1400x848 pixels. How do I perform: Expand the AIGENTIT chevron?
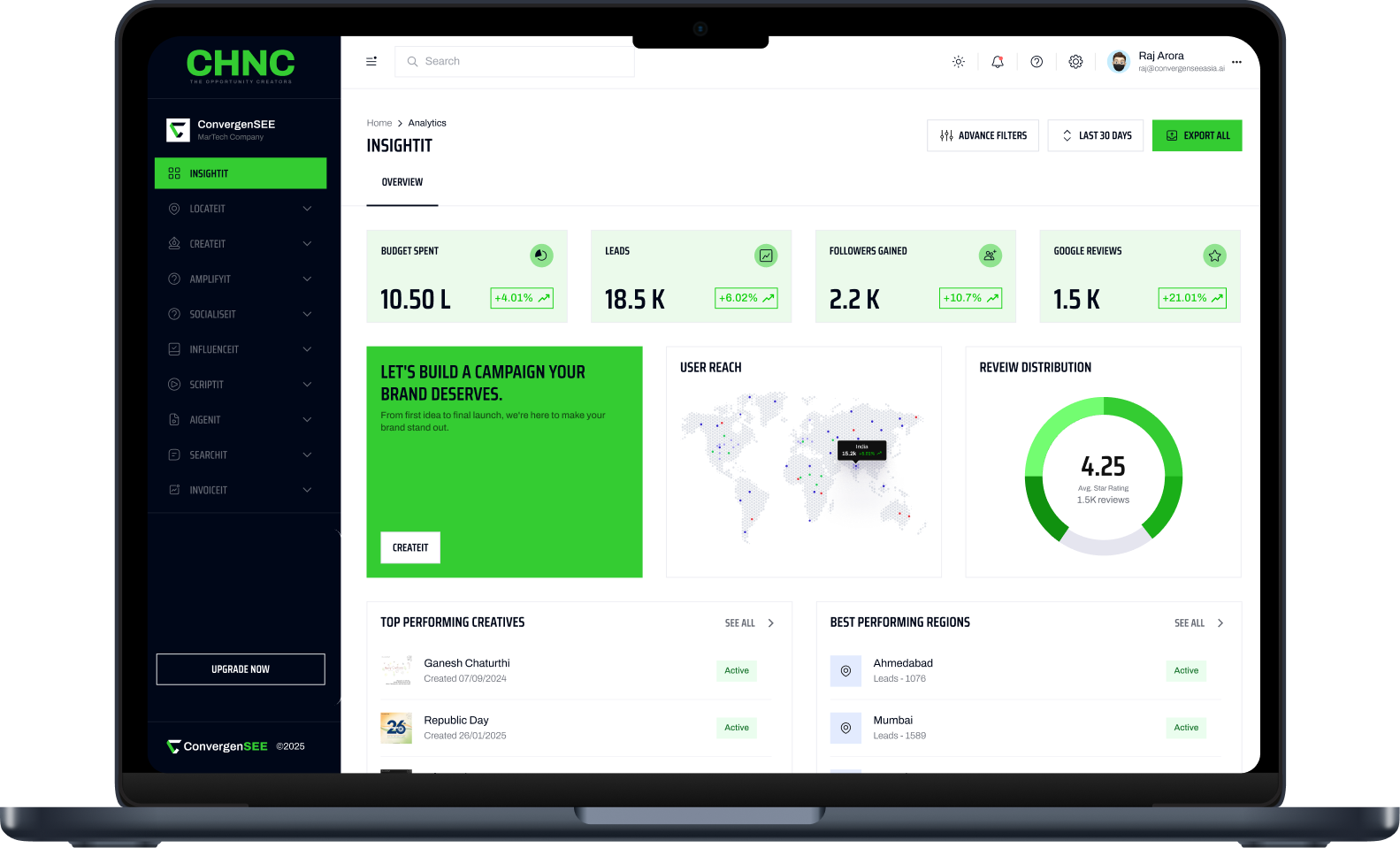(x=307, y=420)
